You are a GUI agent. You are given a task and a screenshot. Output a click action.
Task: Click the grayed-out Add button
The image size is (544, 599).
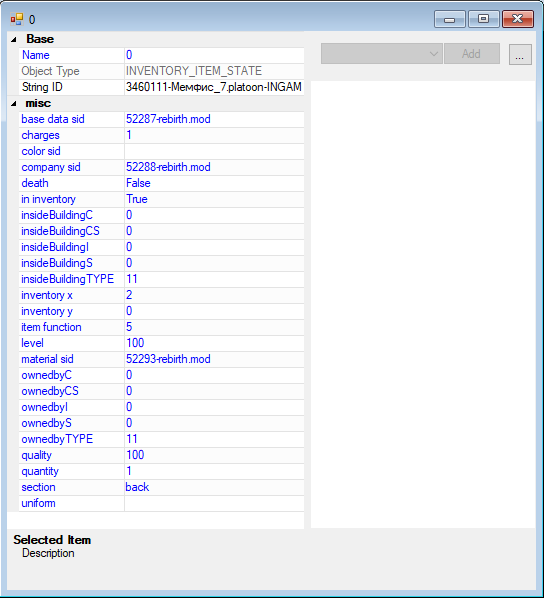(472, 54)
